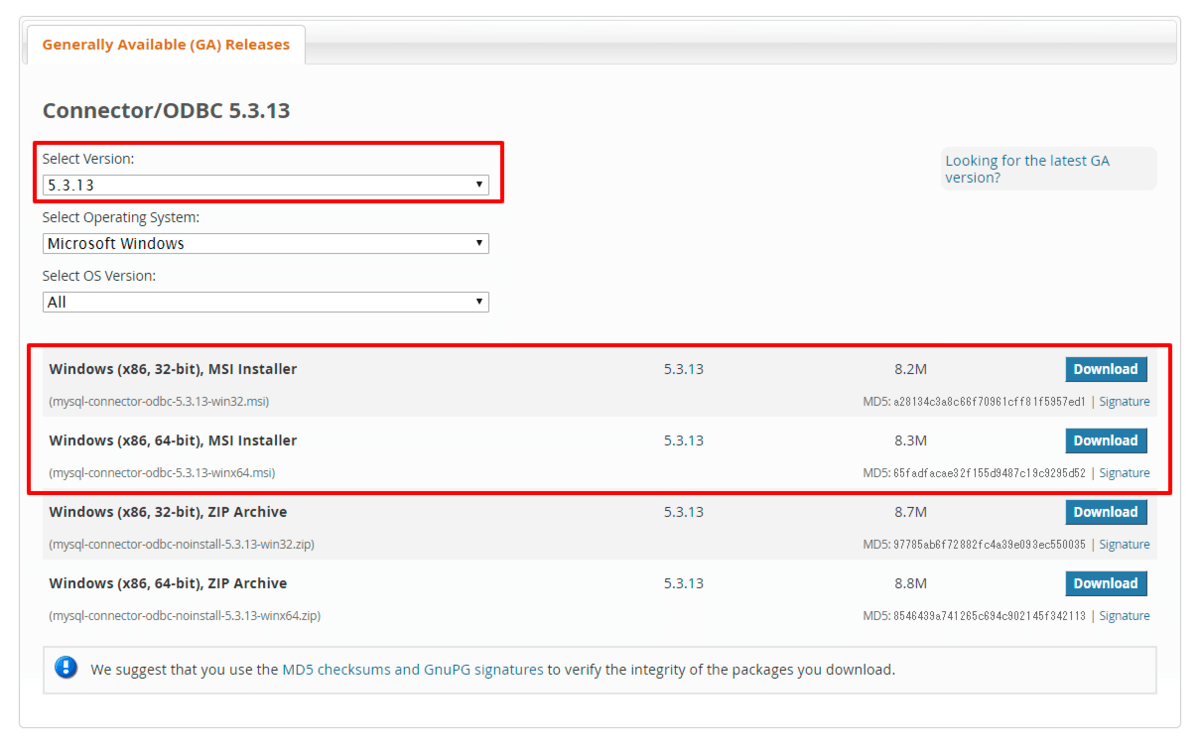This screenshot has width=1200, height=752.
Task: Open Signature link for win32.msi
Action: click(1124, 402)
